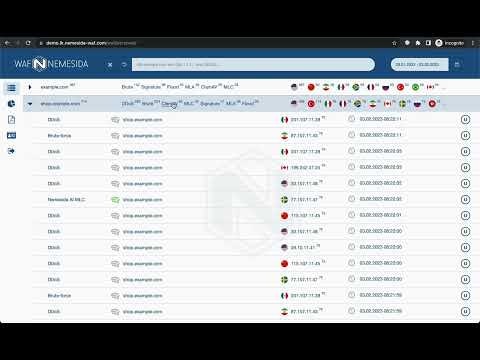Image resolution: width=480 pixels, height=360 pixels.
Task: Click the browser back arrow
Action: 7,43
